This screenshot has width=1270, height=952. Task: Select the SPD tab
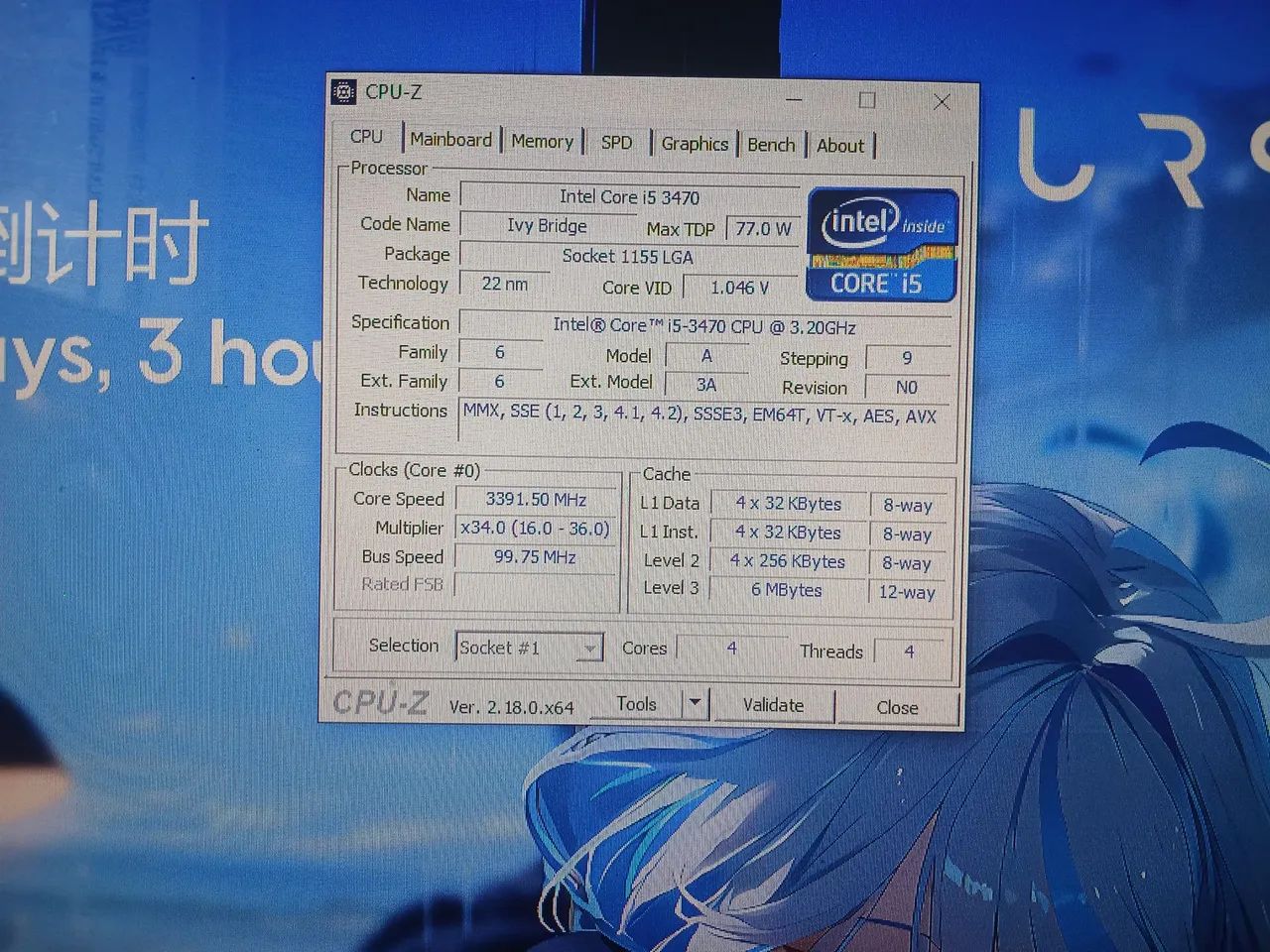point(616,143)
